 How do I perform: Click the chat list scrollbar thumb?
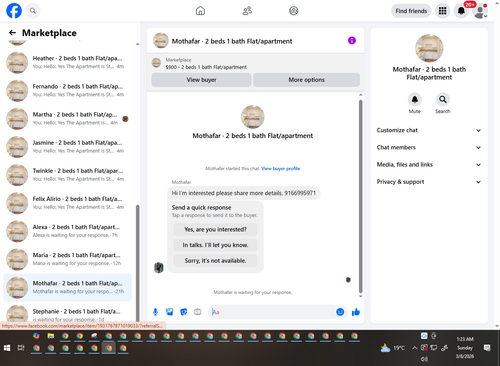tap(137, 263)
